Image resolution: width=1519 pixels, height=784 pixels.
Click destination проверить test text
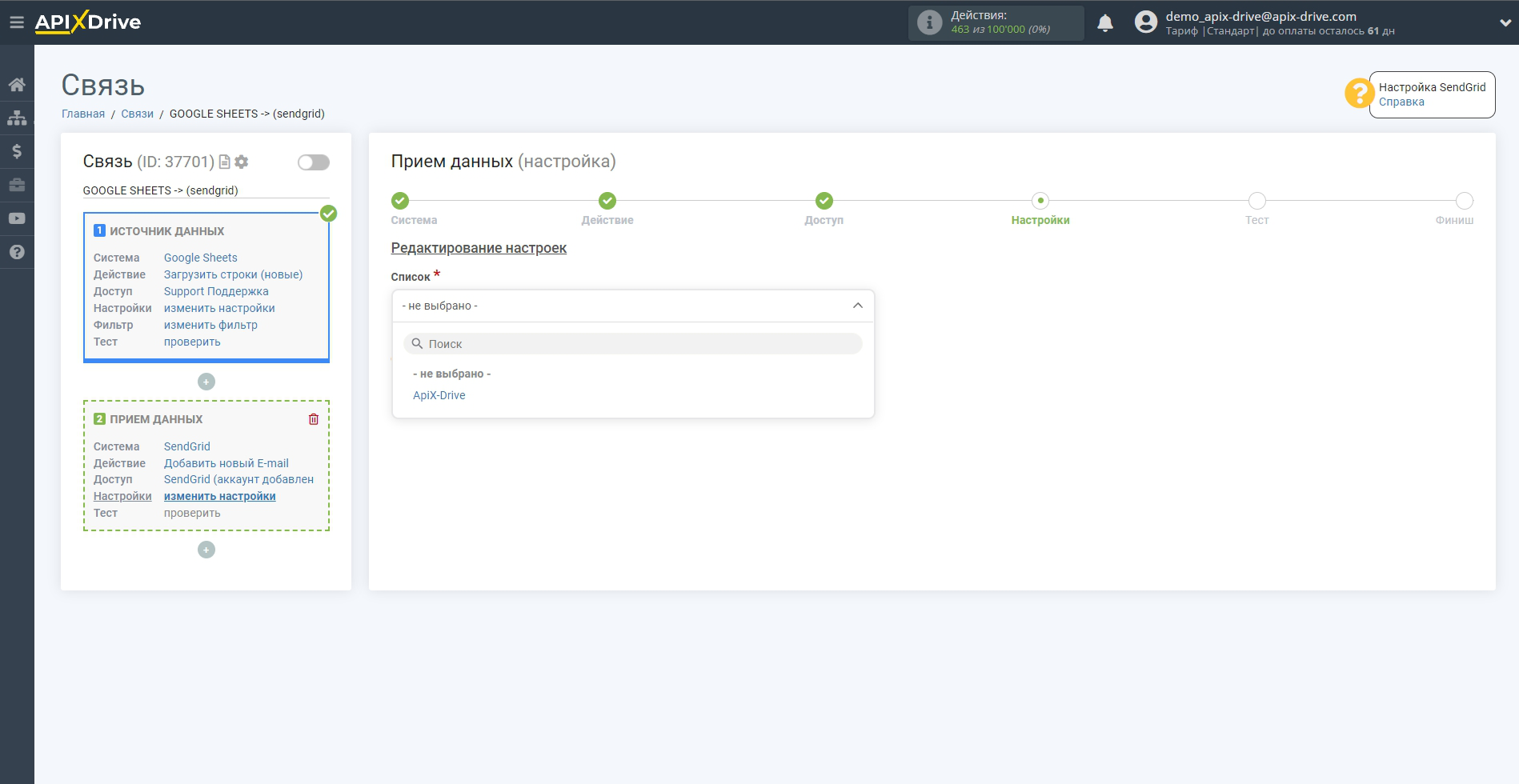[192, 513]
